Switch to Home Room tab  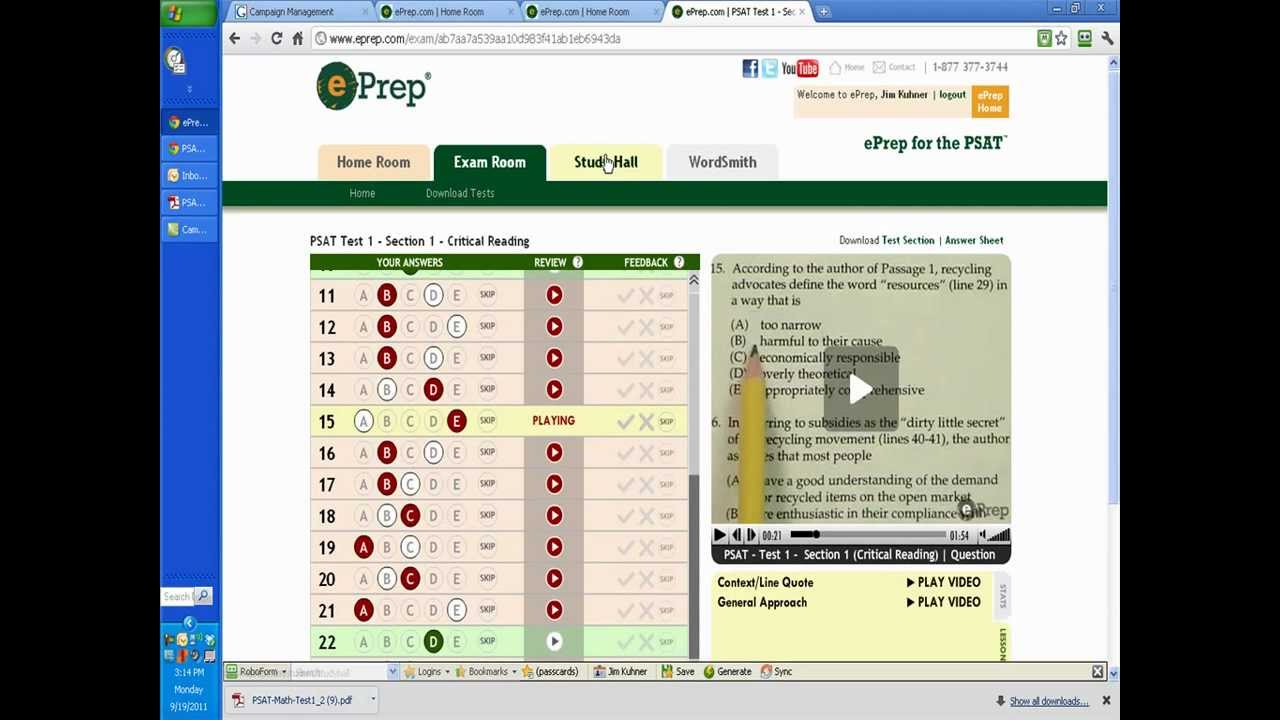tap(373, 162)
